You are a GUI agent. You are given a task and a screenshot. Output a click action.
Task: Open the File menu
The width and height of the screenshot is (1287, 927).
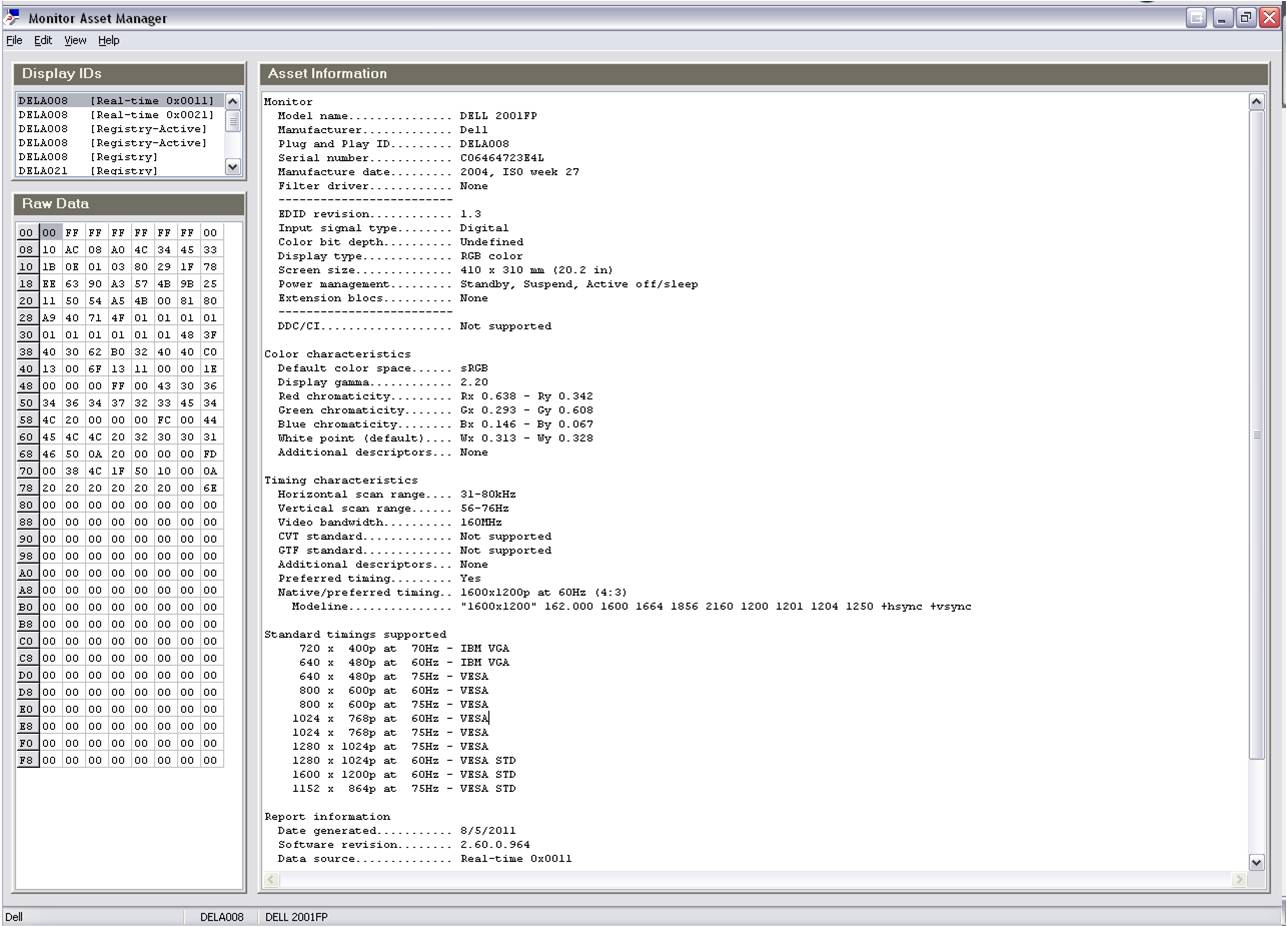coord(13,41)
